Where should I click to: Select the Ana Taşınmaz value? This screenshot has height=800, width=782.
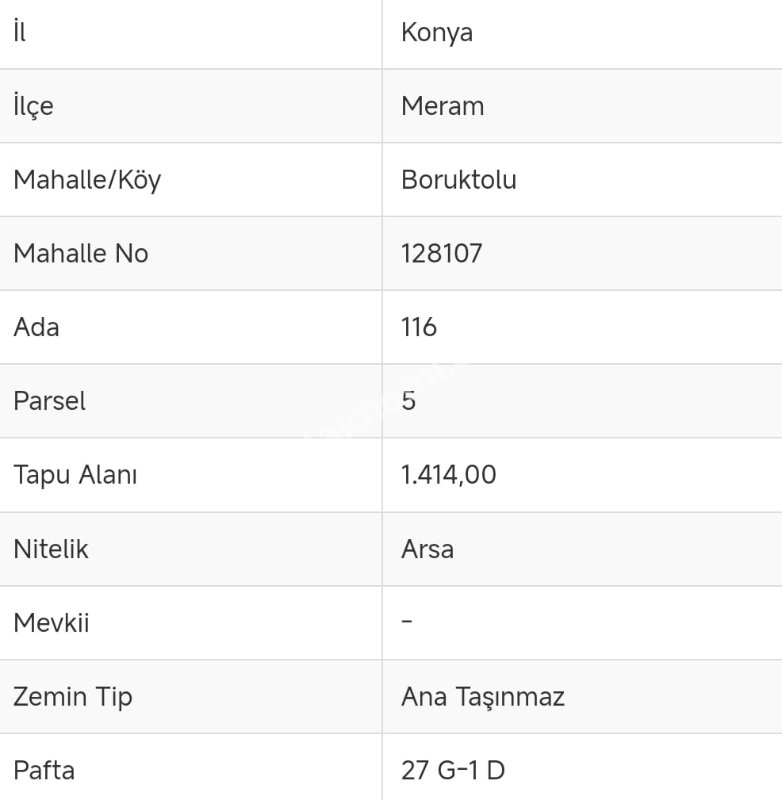(483, 697)
